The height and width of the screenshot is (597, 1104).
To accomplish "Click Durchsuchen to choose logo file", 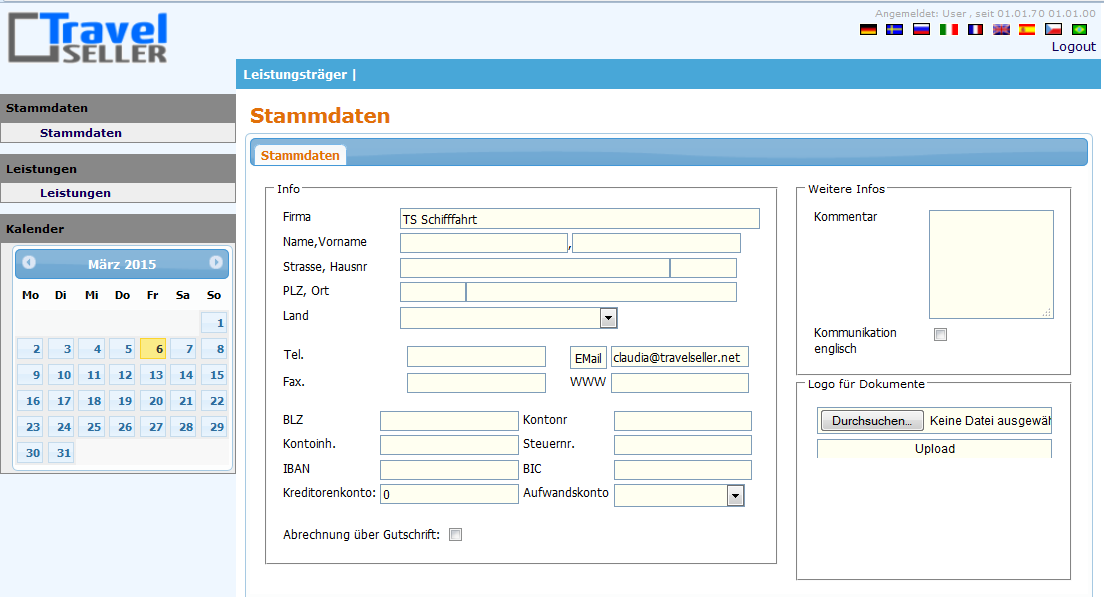I will 871,421.
